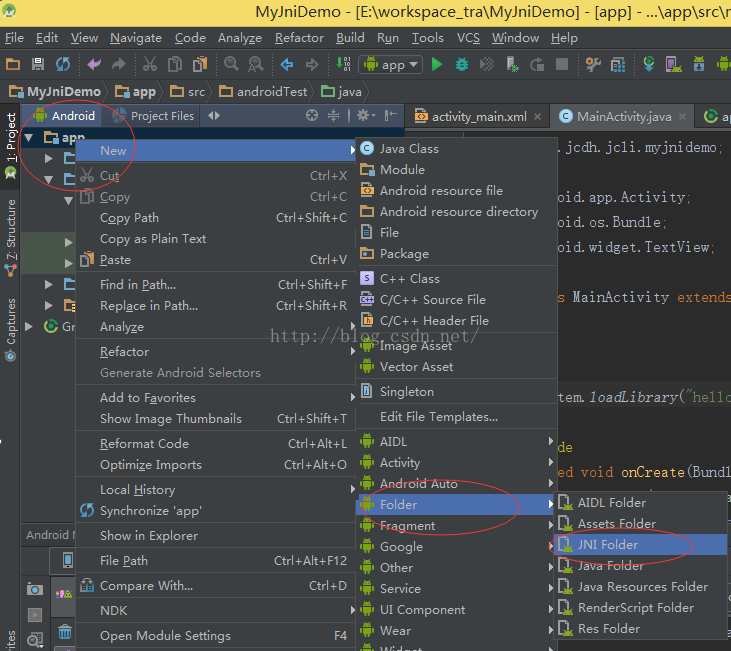This screenshot has width=731, height=651.
Task: Expand the AIDL submenu arrow
Action: pos(551,441)
